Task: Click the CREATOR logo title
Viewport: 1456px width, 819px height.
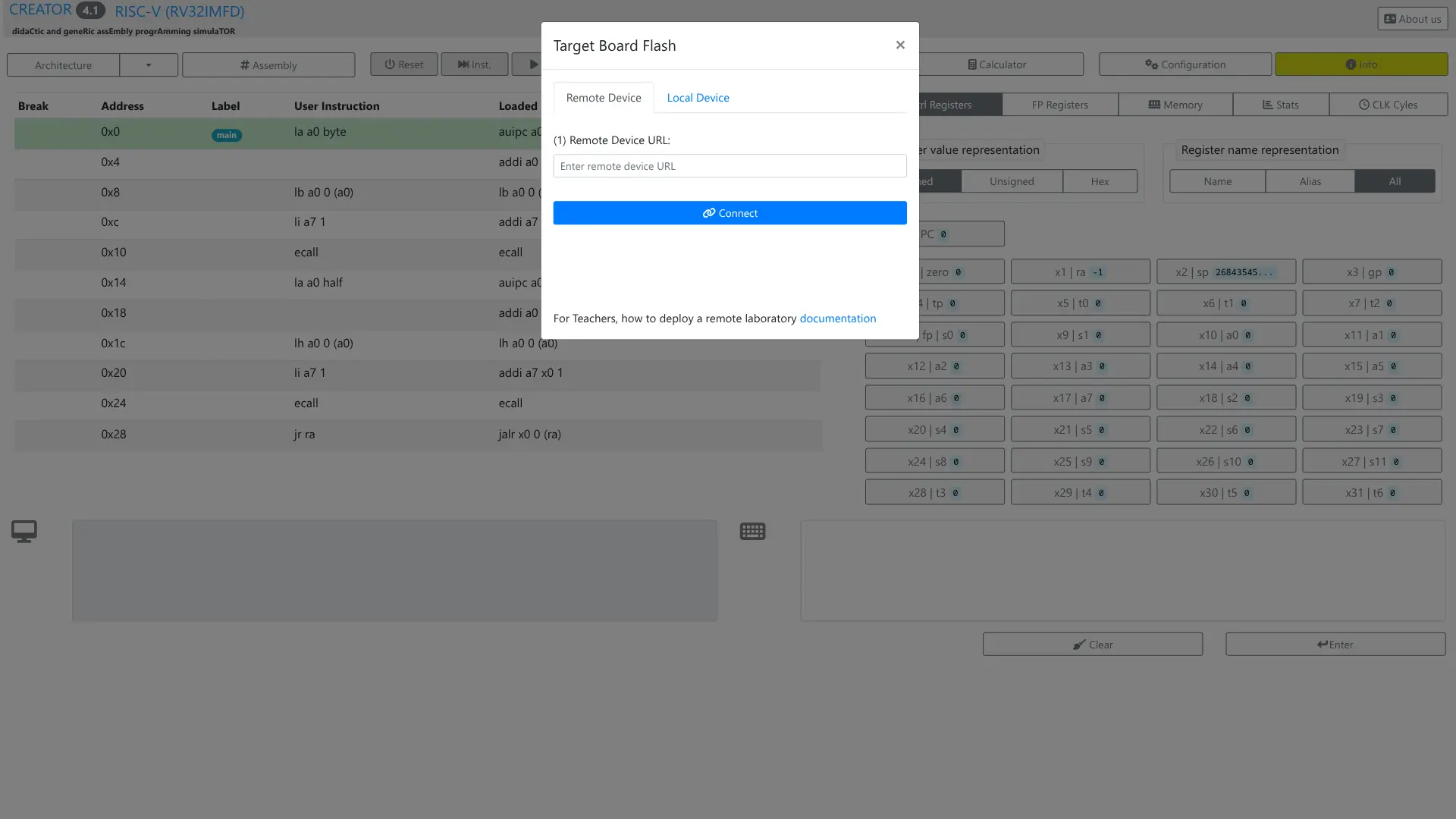Action: pos(40,10)
